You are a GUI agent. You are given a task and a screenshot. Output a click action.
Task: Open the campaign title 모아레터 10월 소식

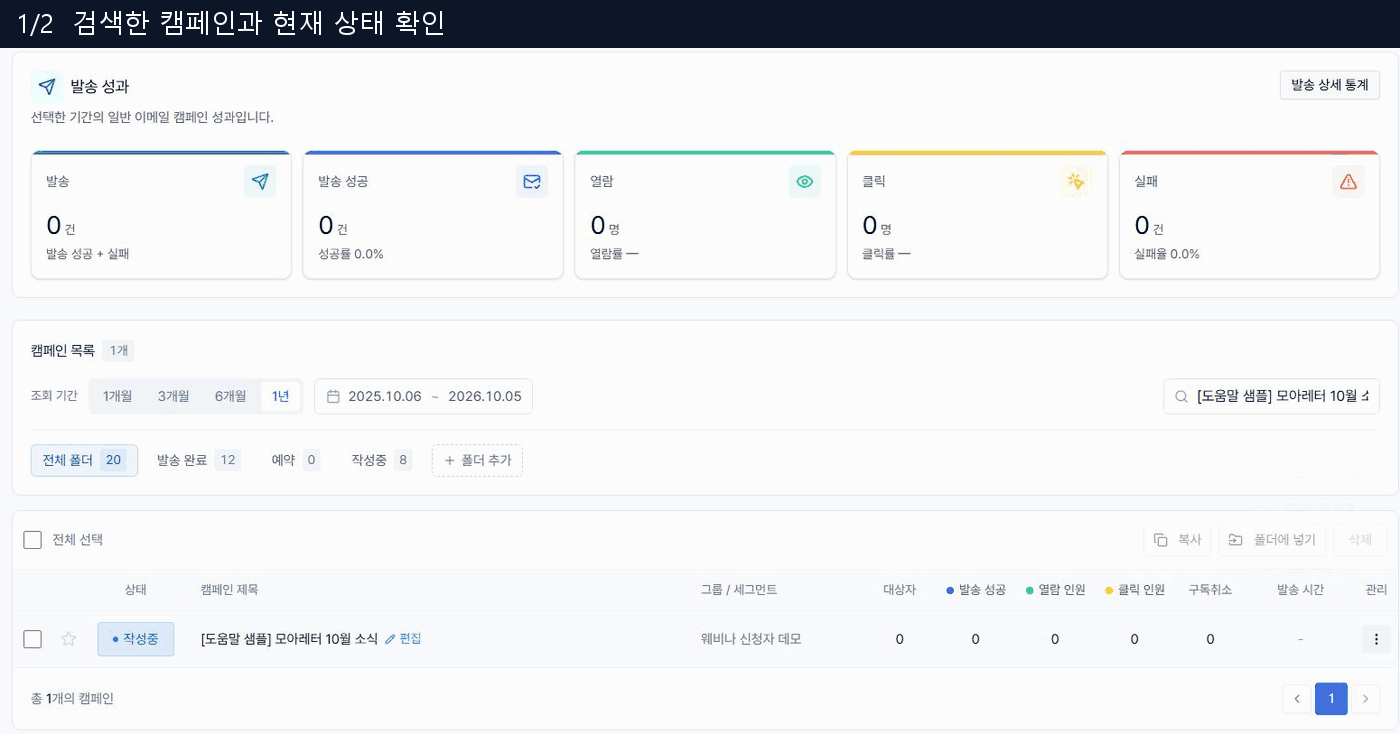pos(289,639)
